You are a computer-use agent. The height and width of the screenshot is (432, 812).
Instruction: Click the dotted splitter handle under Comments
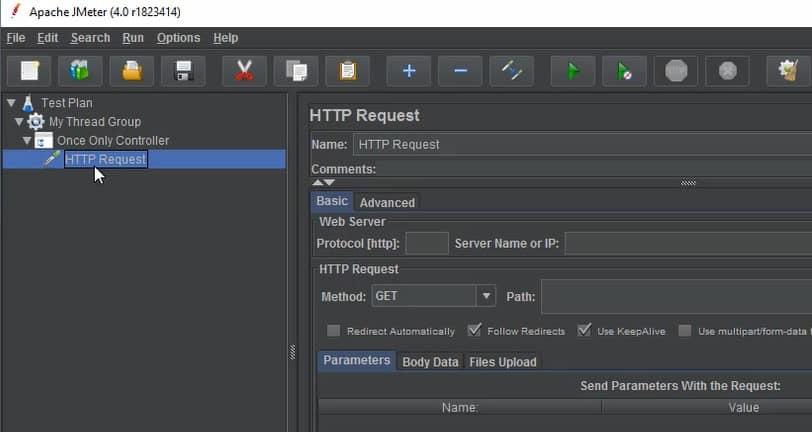[688, 182]
